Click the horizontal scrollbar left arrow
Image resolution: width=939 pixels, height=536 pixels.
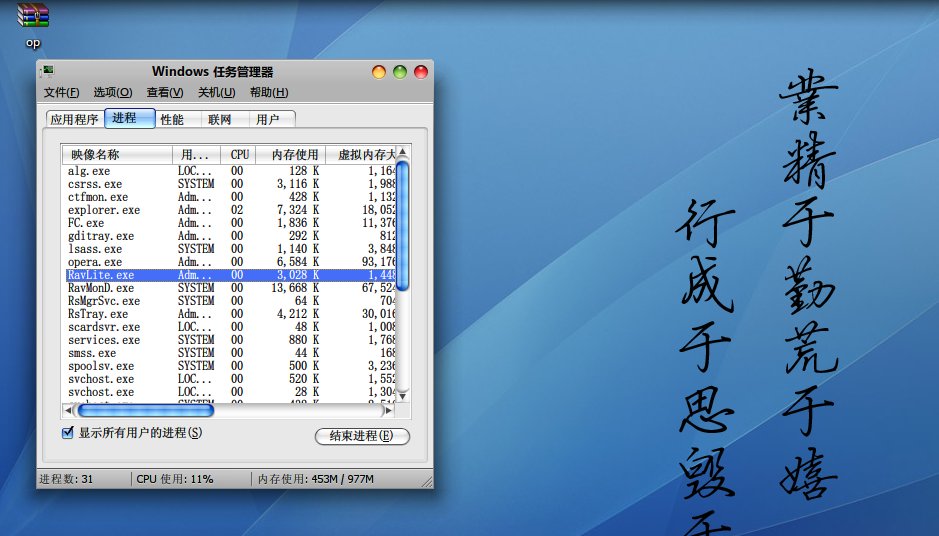click(x=68, y=410)
